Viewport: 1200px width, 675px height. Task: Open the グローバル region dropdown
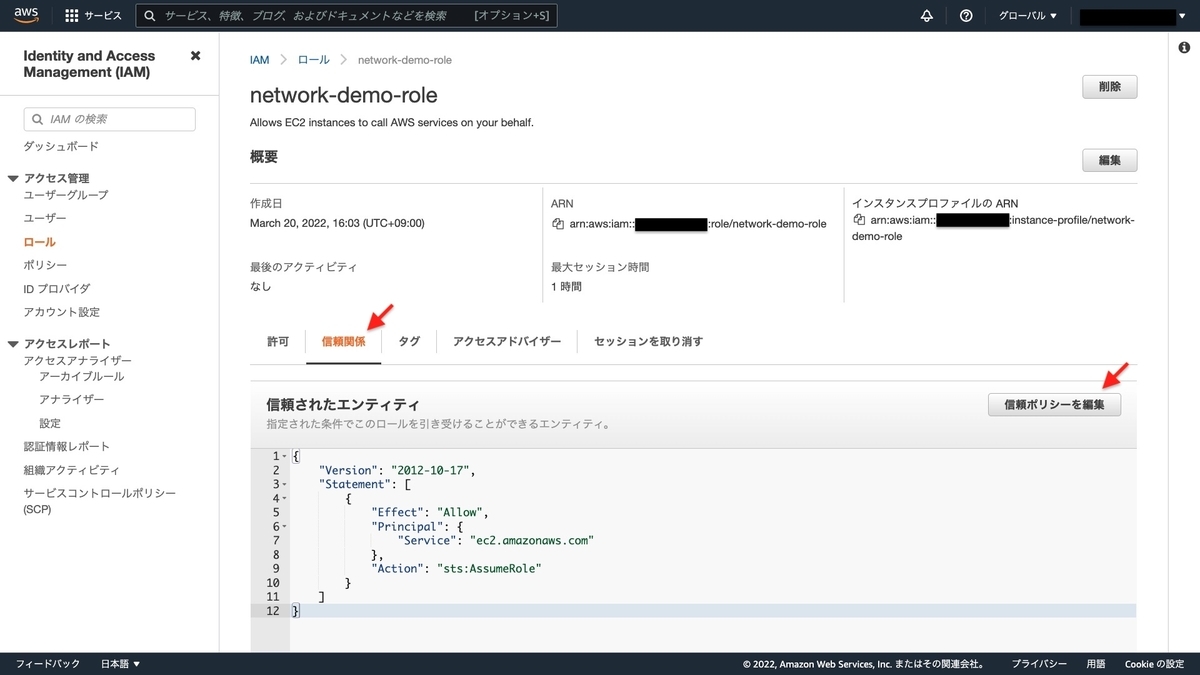click(x=1028, y=16)
